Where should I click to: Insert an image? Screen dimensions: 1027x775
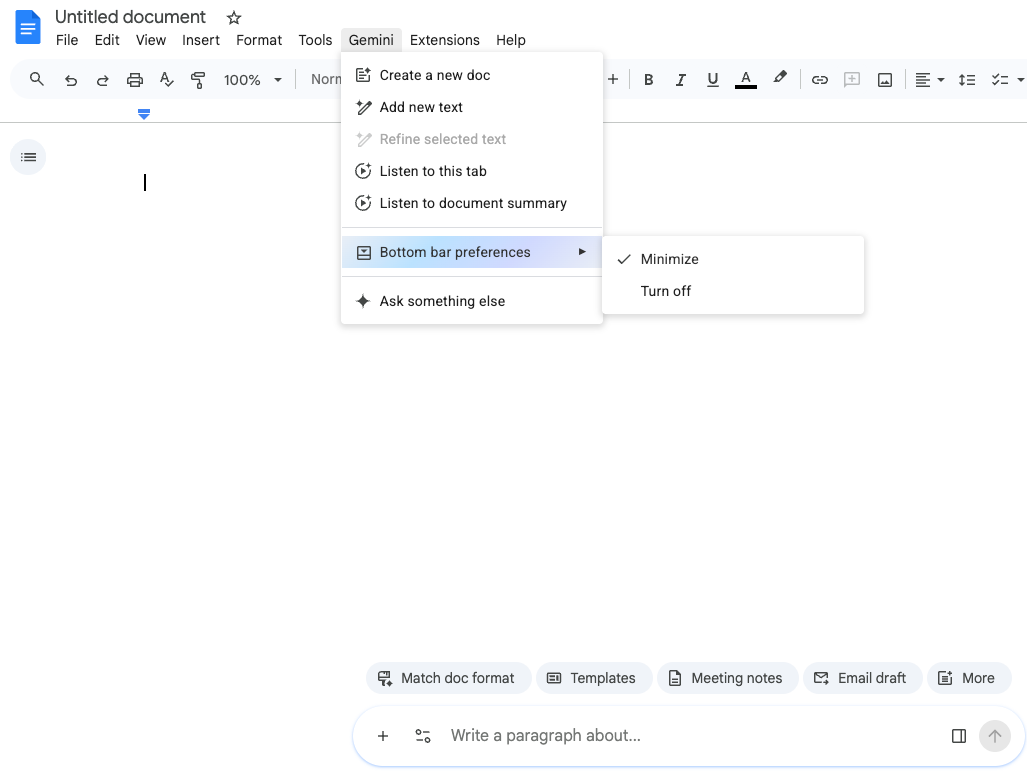(885, 80)
